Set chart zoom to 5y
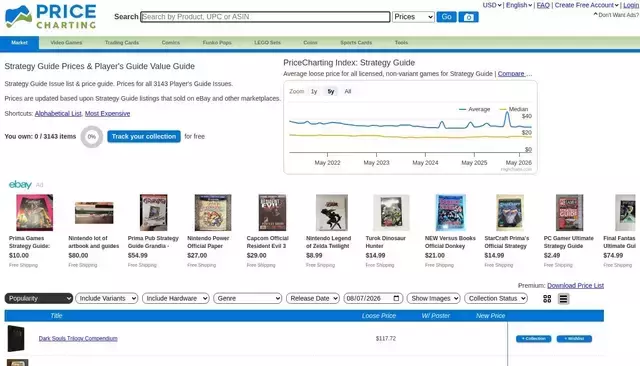The width and height of the screenshot is (640, 366). pyautogui.click(x=331, y=91)
